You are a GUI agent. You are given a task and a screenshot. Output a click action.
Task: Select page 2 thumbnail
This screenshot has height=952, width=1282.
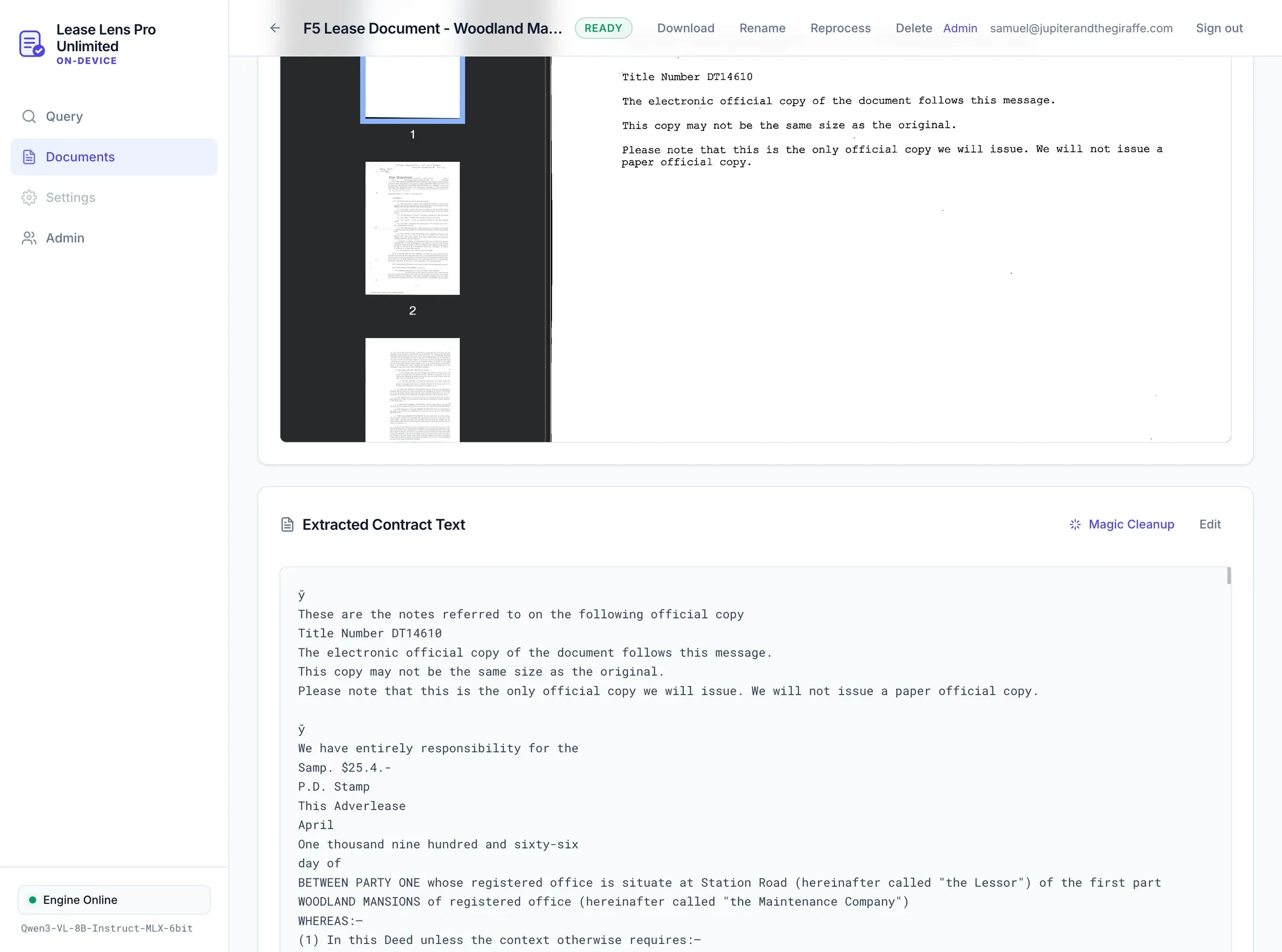[413, 228]
